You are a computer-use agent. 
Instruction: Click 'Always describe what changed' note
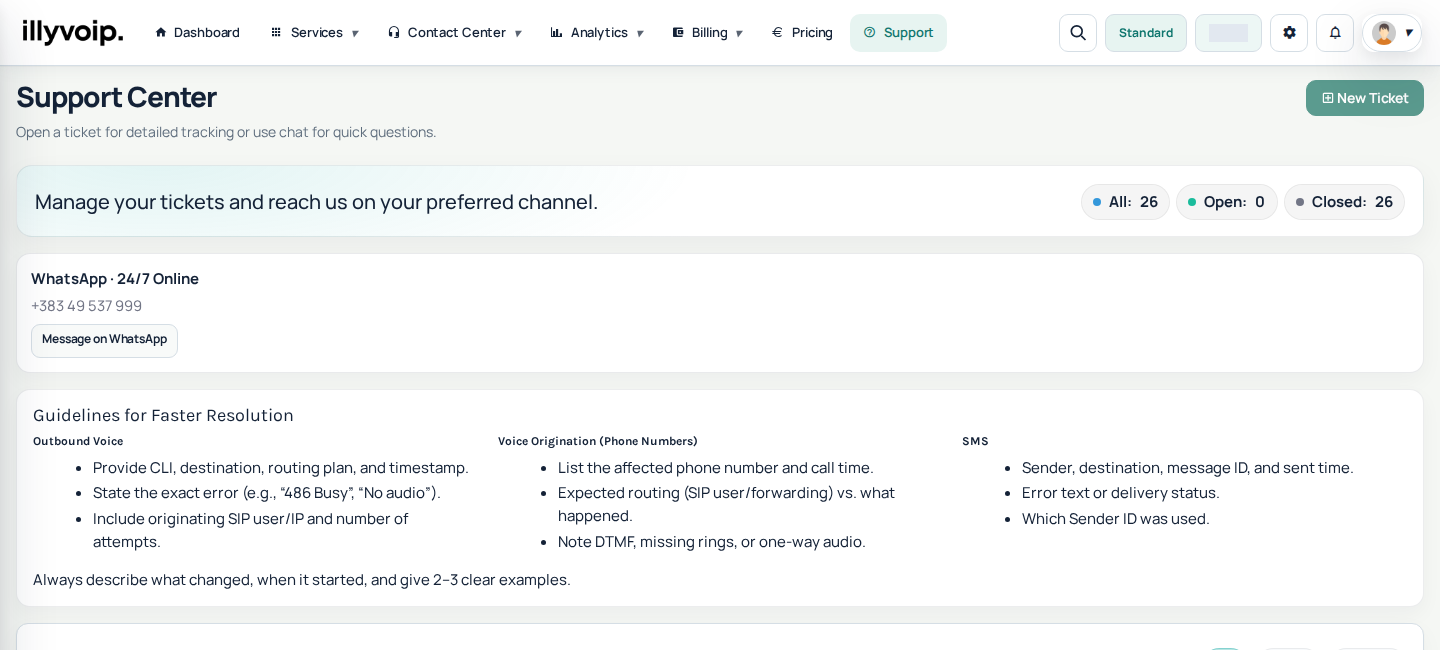(x=302, y=579)
